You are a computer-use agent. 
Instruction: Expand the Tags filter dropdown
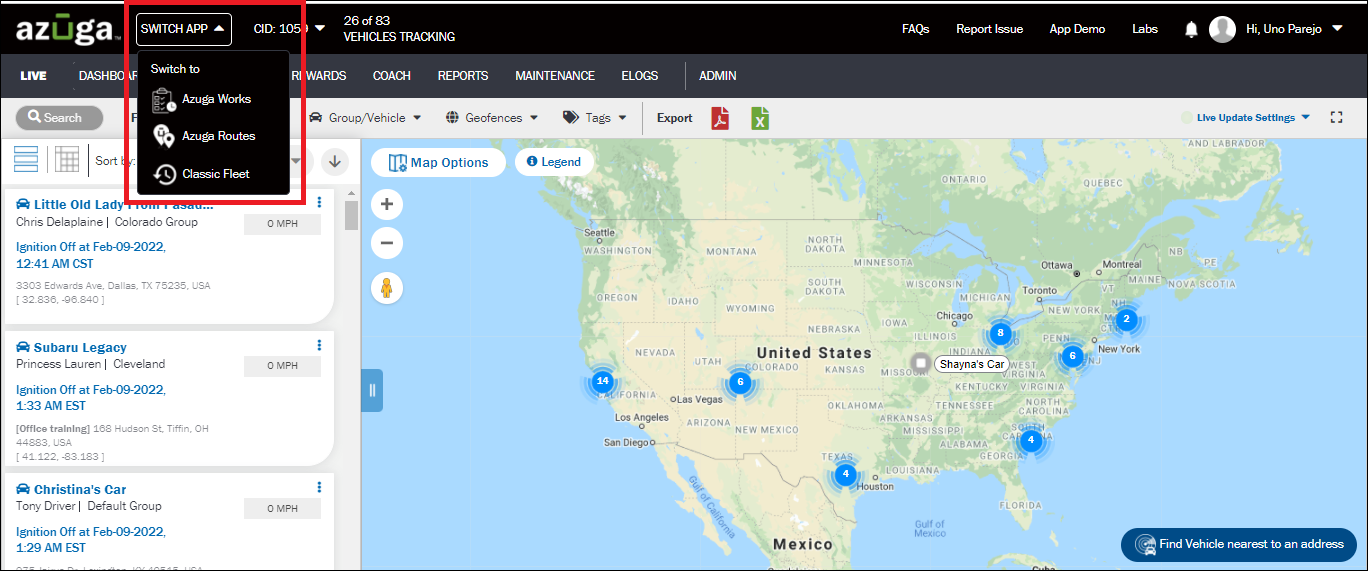[x=595, y=118]
